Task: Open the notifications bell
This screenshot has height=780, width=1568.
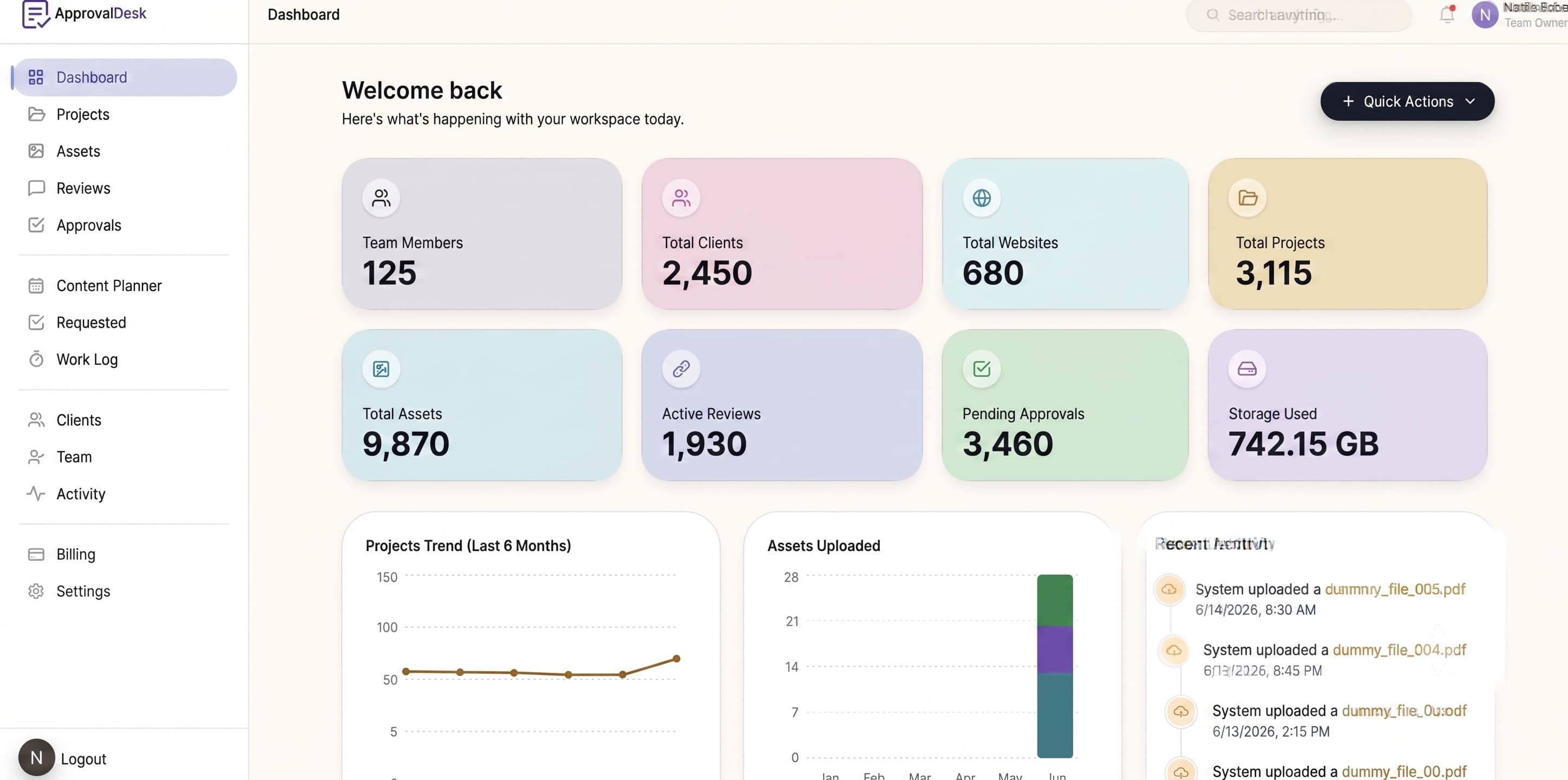Action: click(1447, 14)
